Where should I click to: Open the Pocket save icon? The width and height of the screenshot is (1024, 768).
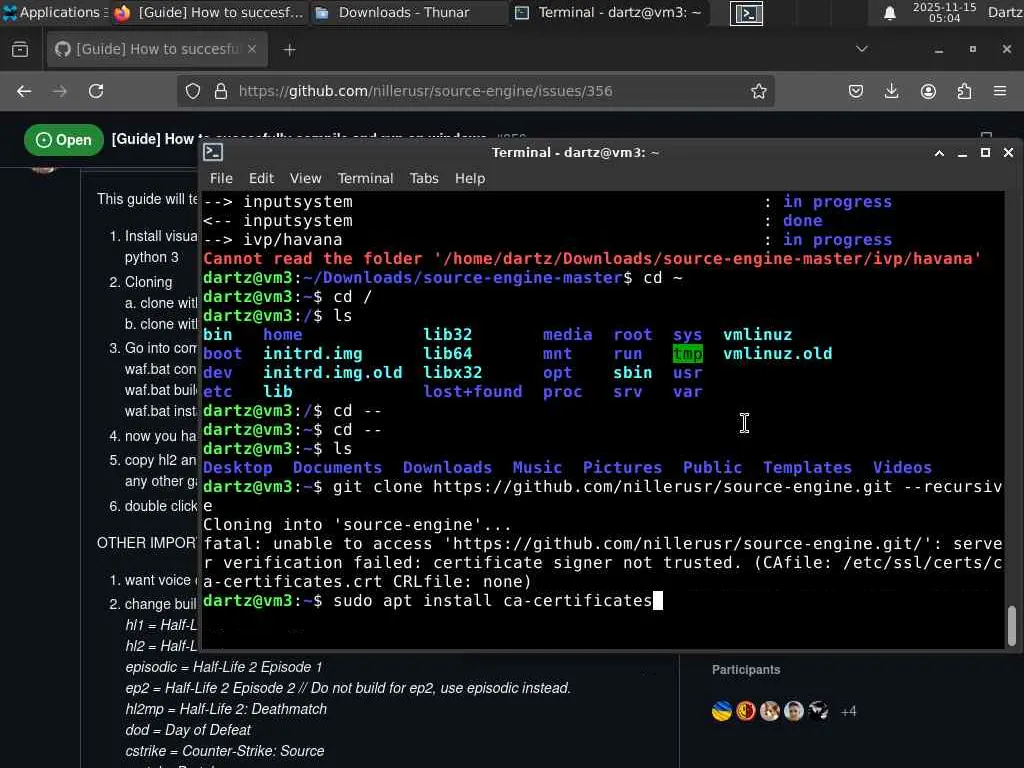point(856,91)
